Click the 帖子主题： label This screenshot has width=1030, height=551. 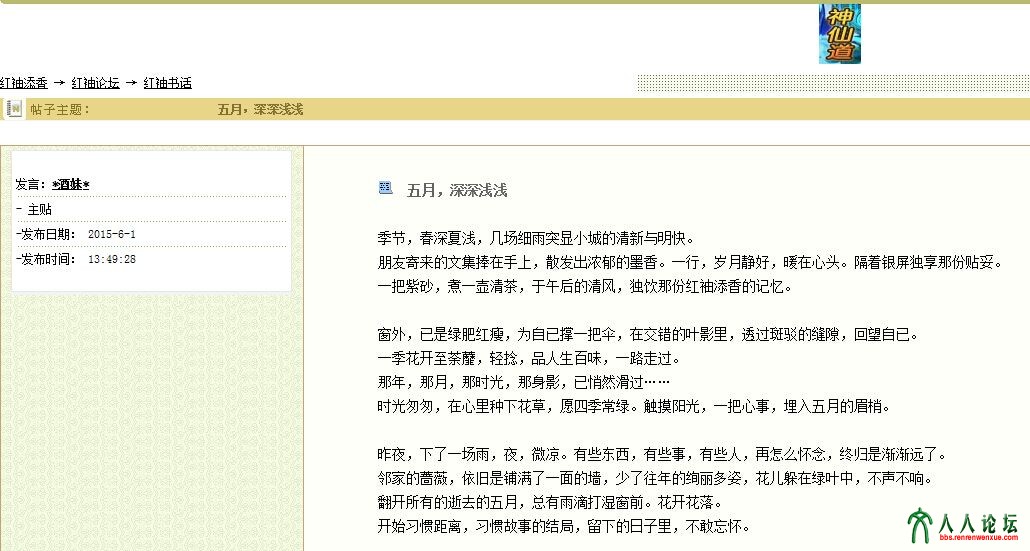(60, 110)
